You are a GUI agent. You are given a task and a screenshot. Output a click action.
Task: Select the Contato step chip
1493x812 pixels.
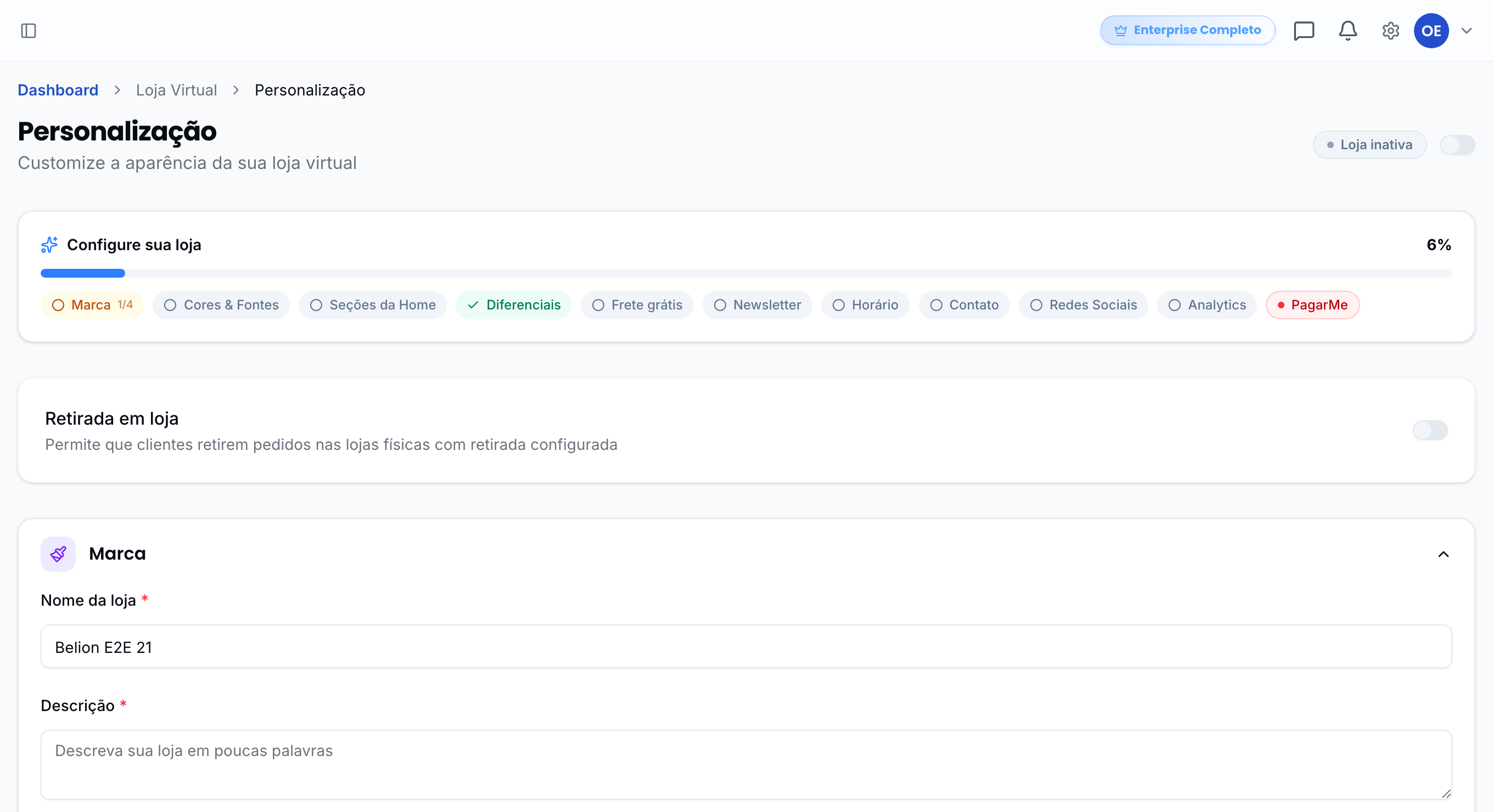964,305
